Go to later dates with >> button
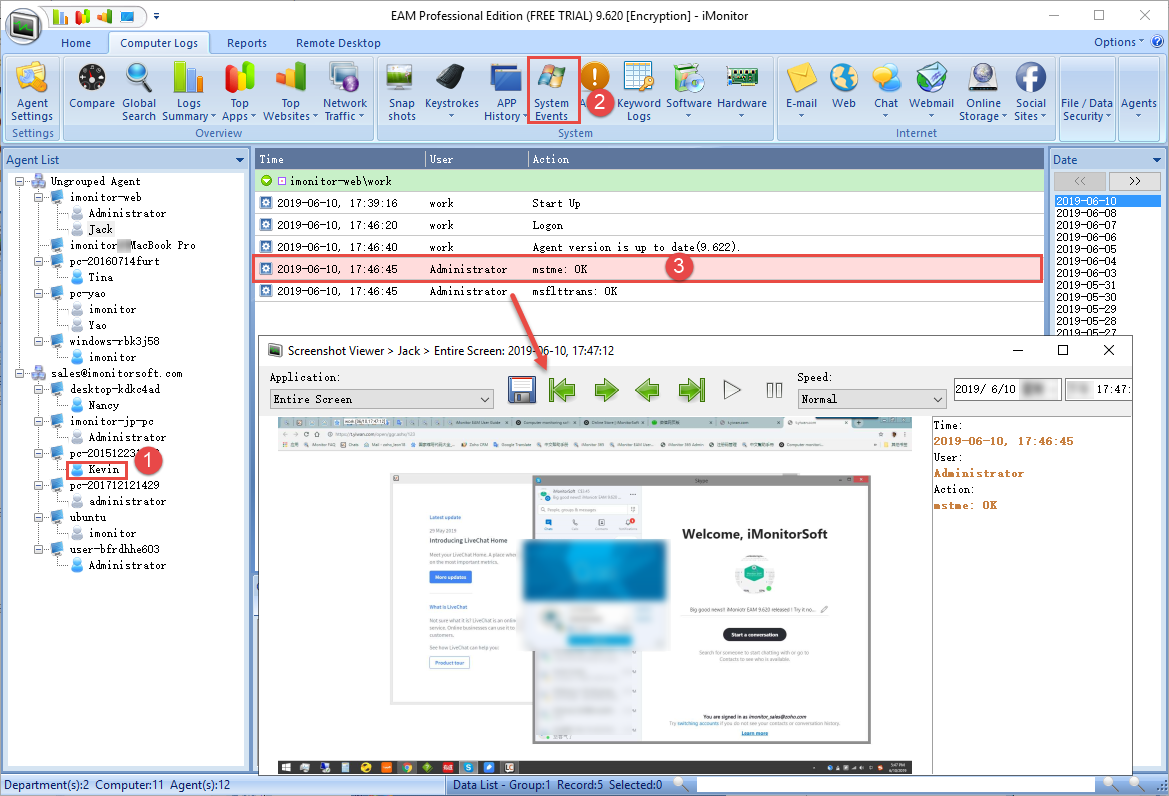Image resolution: width=1169 pixels, height=796 pixels. [x=1135, y=181]
